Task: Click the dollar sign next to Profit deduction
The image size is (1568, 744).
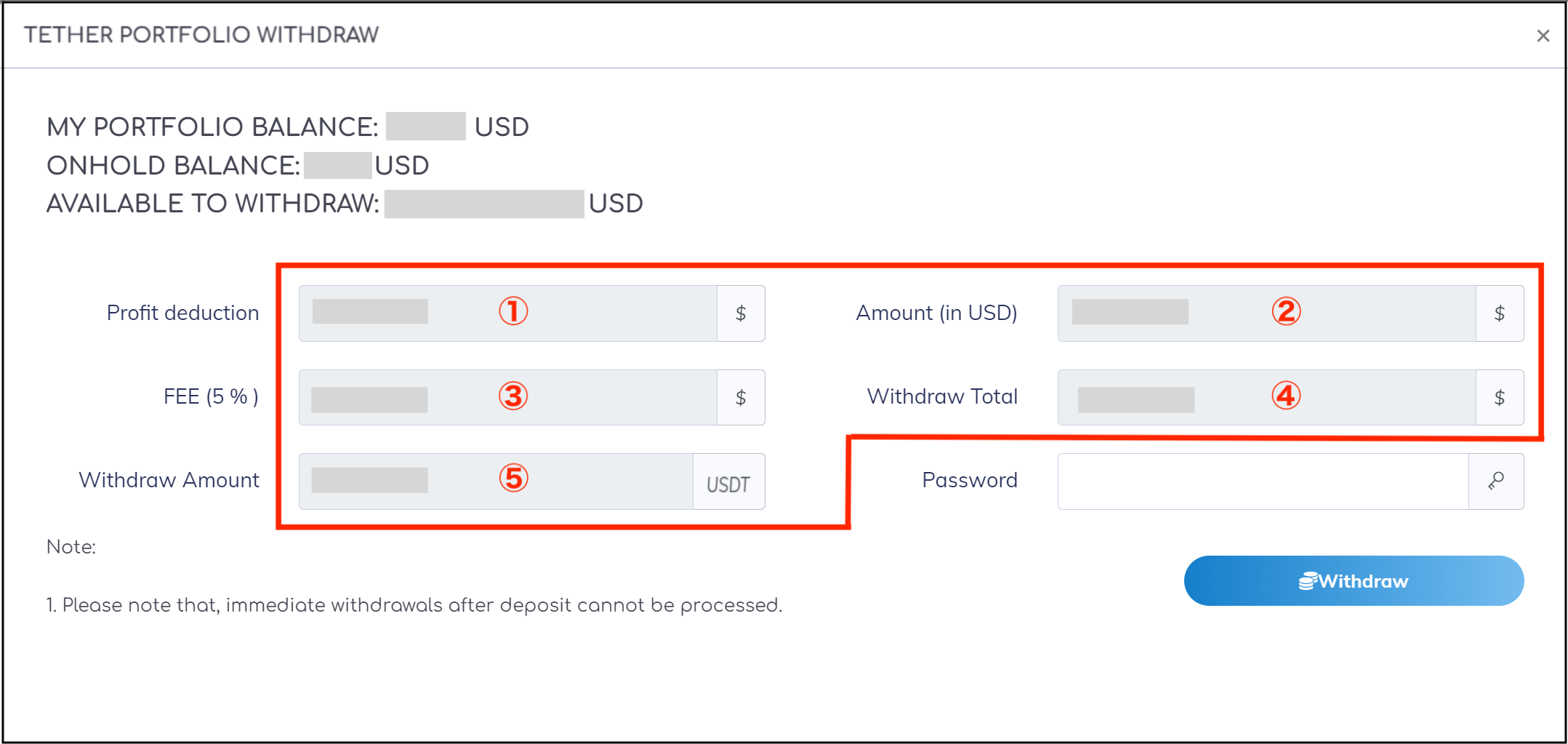Action: [x=741, y=313]
